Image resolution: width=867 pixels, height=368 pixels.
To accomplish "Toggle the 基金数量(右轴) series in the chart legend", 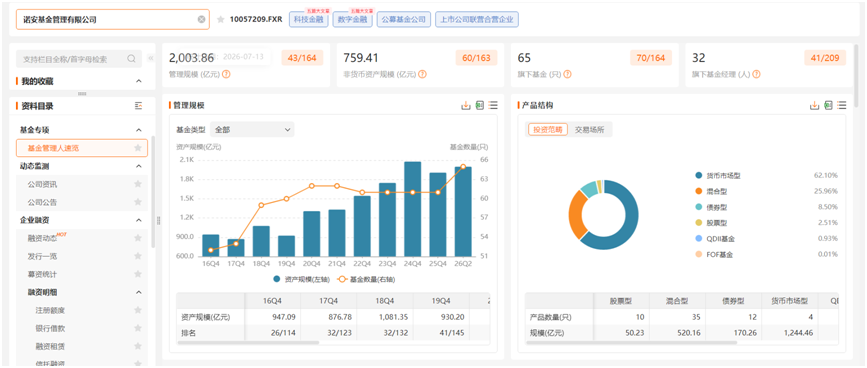I will 365,280.
